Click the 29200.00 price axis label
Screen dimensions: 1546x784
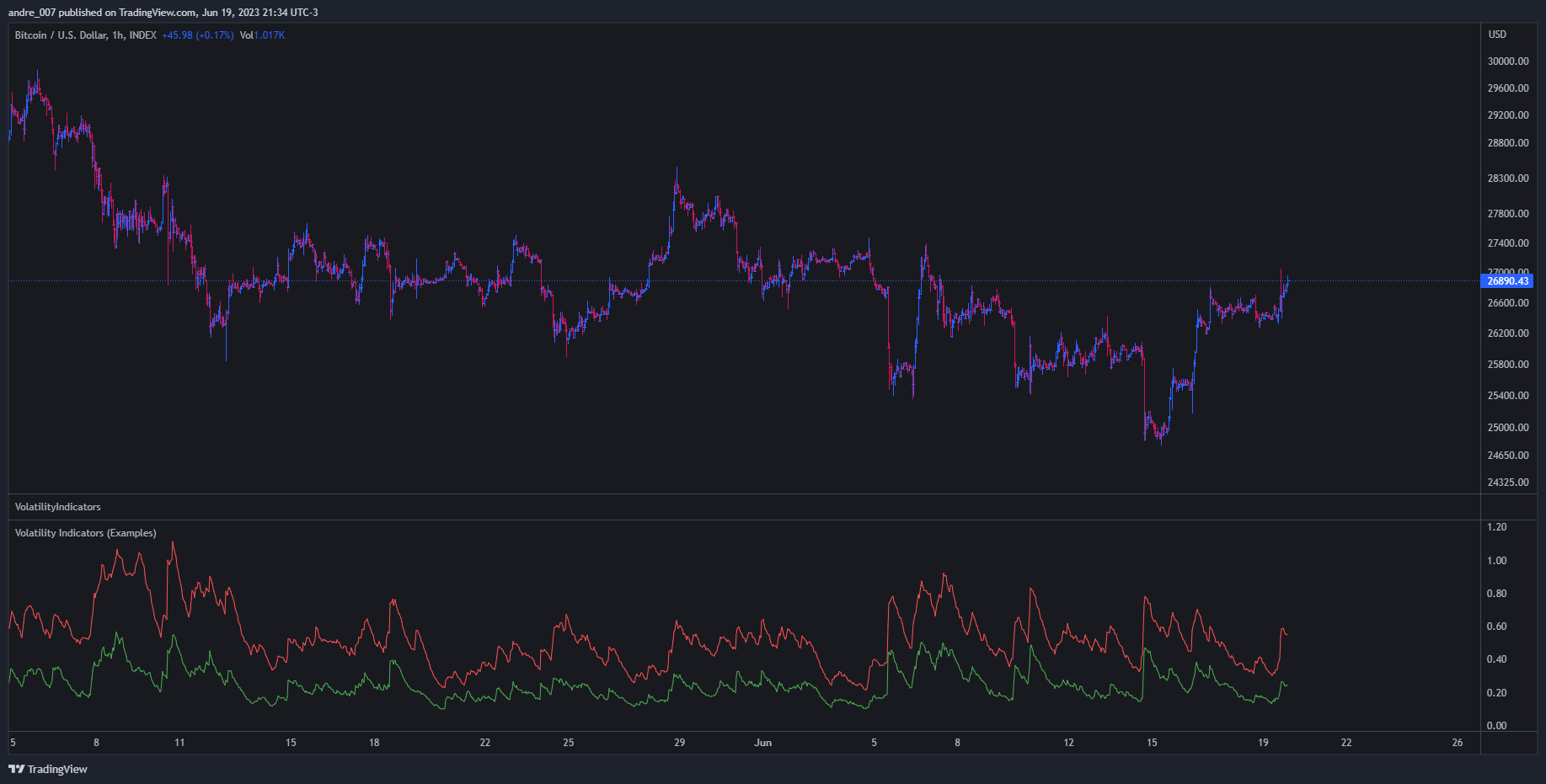coord(1508,115)
